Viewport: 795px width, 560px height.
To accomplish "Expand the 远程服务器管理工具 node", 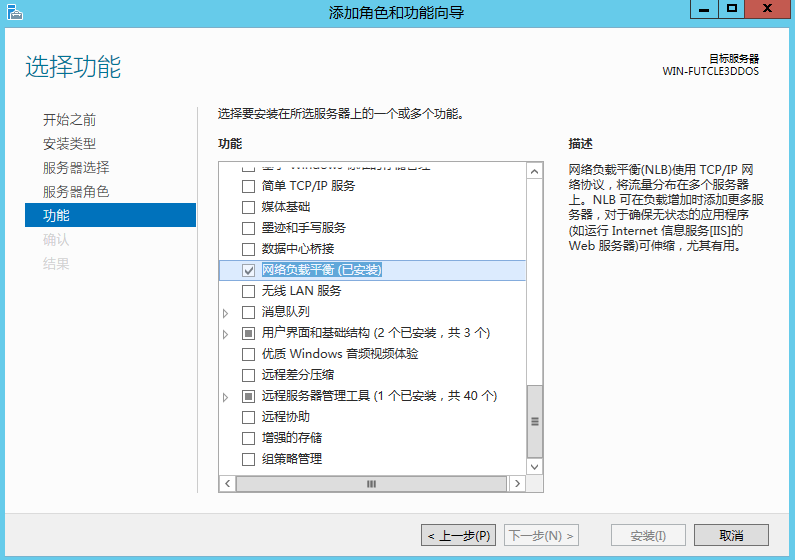I will pos(226,397).
